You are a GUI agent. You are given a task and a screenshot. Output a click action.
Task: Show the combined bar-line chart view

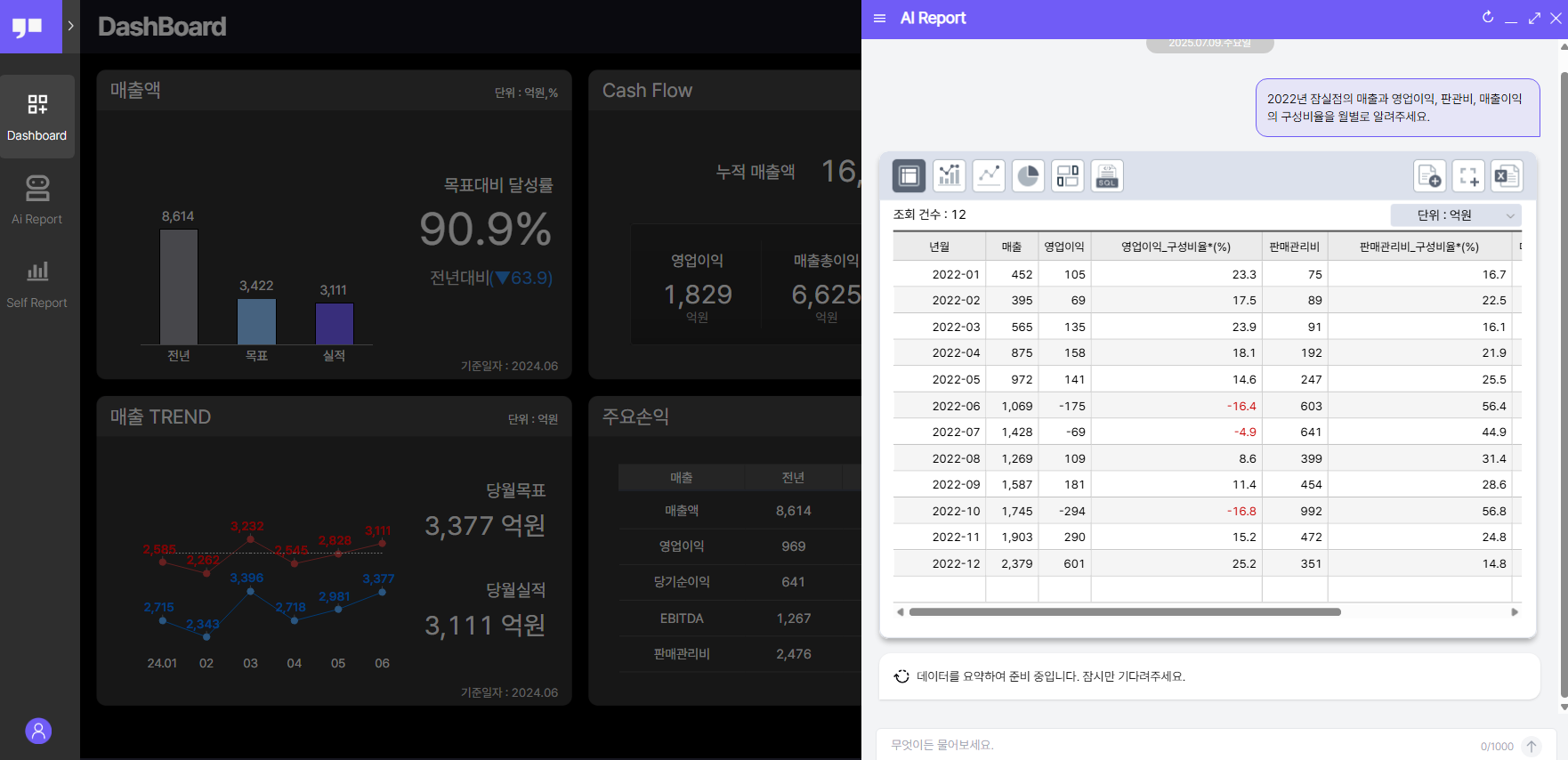tap(949, 176)
